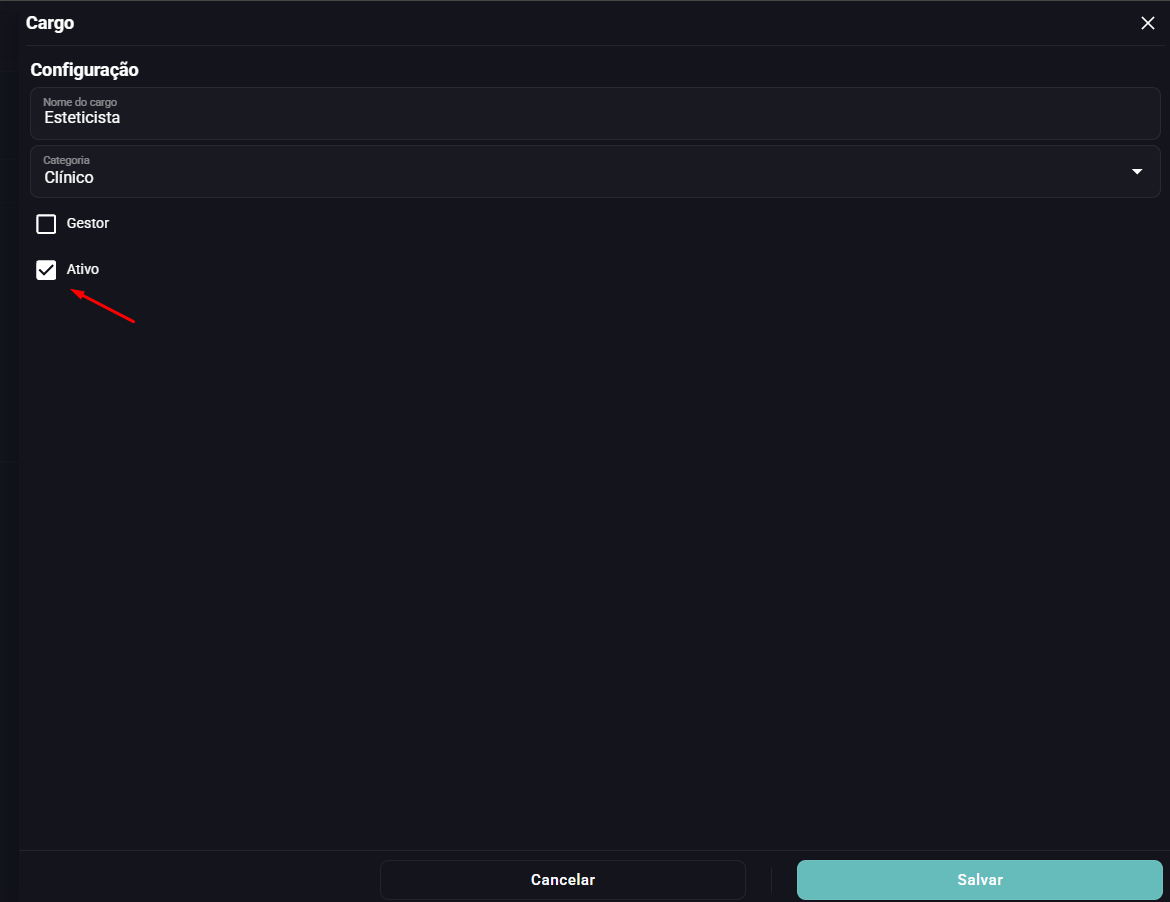The height and width of the screenshot is (902, 1170).
Task: Close the Cargo dialog with the X icon
Action: [1148, 23]
